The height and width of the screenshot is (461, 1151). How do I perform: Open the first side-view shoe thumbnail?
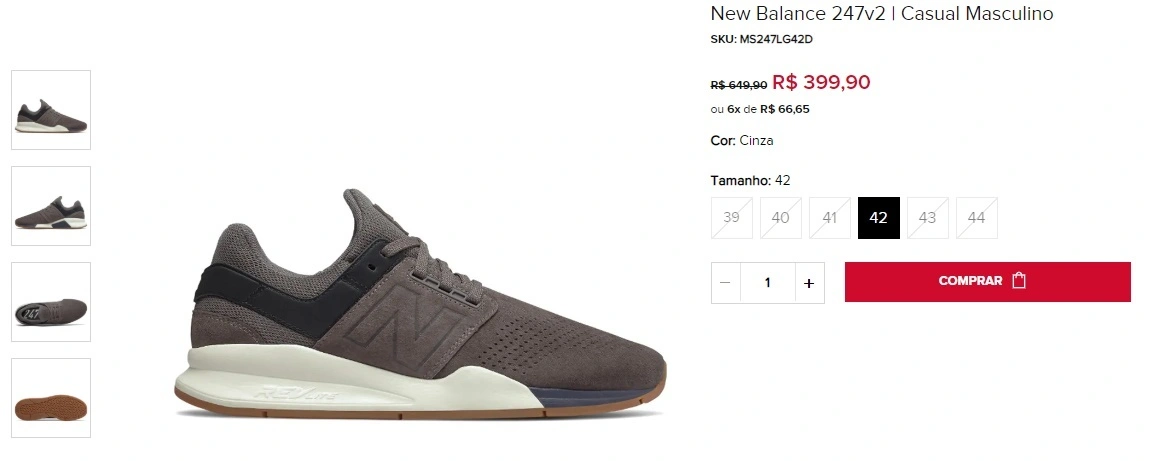tap(51, 110)
